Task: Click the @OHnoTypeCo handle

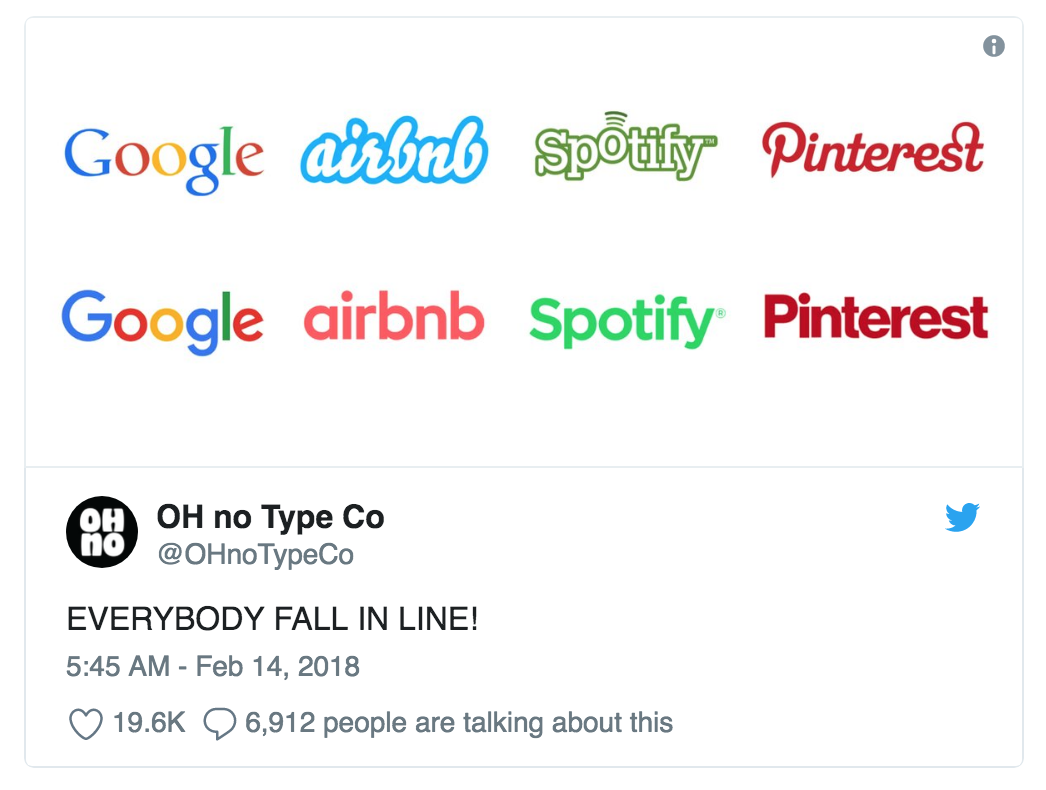Action: tap(258, 554)
